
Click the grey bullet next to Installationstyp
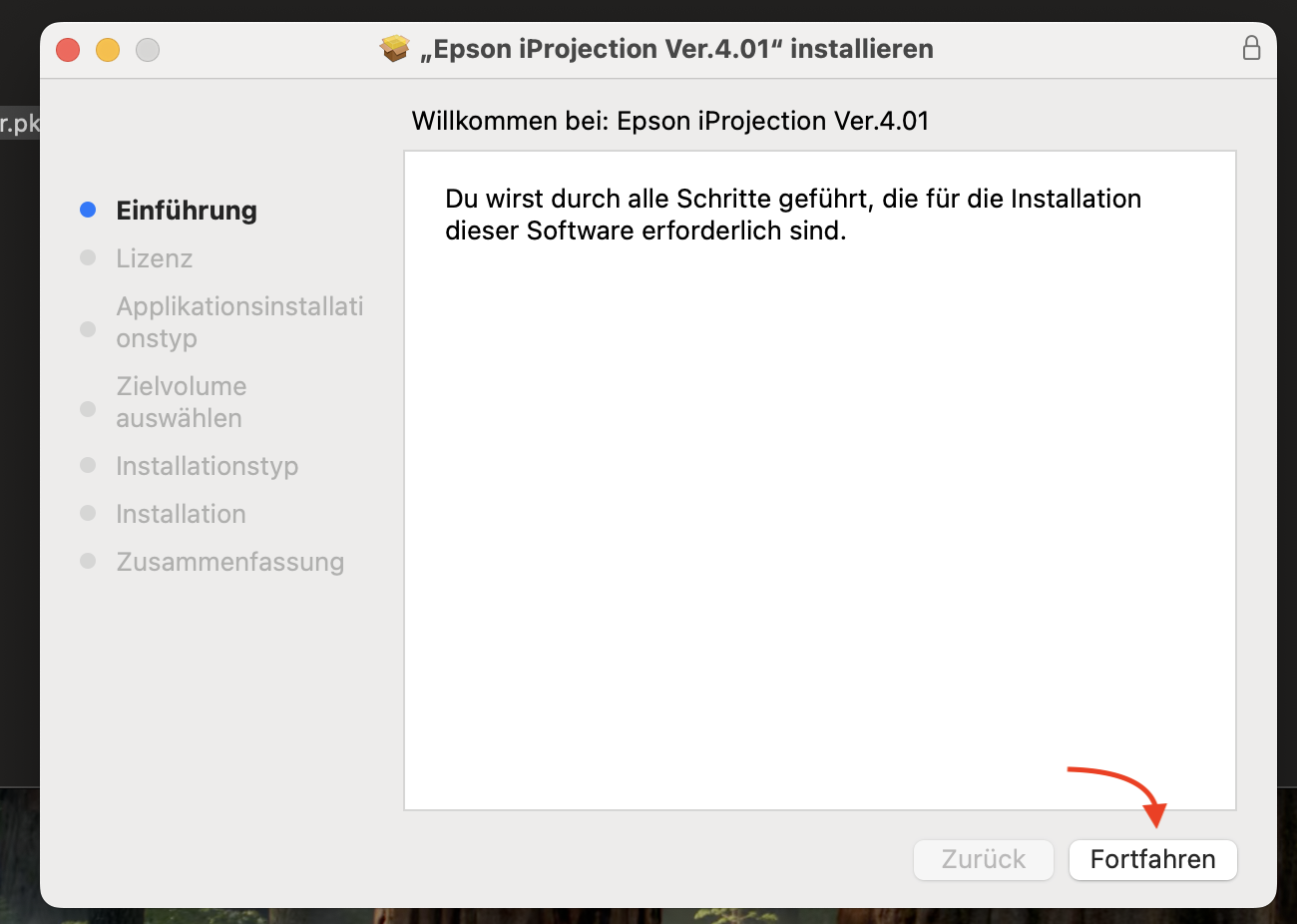[x=88, y=465]
